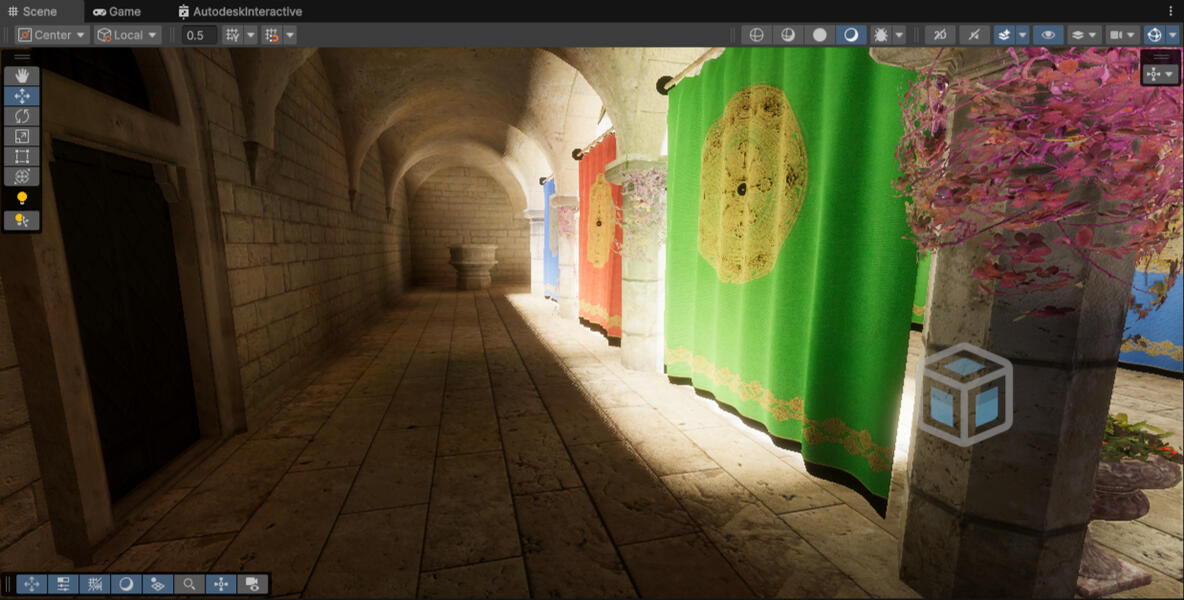The width and height of the screenshot is (1184, 600).
Task: Click the wireframe sphere draw mode icon
Action: pyautogui.click(x=757, y=35)
